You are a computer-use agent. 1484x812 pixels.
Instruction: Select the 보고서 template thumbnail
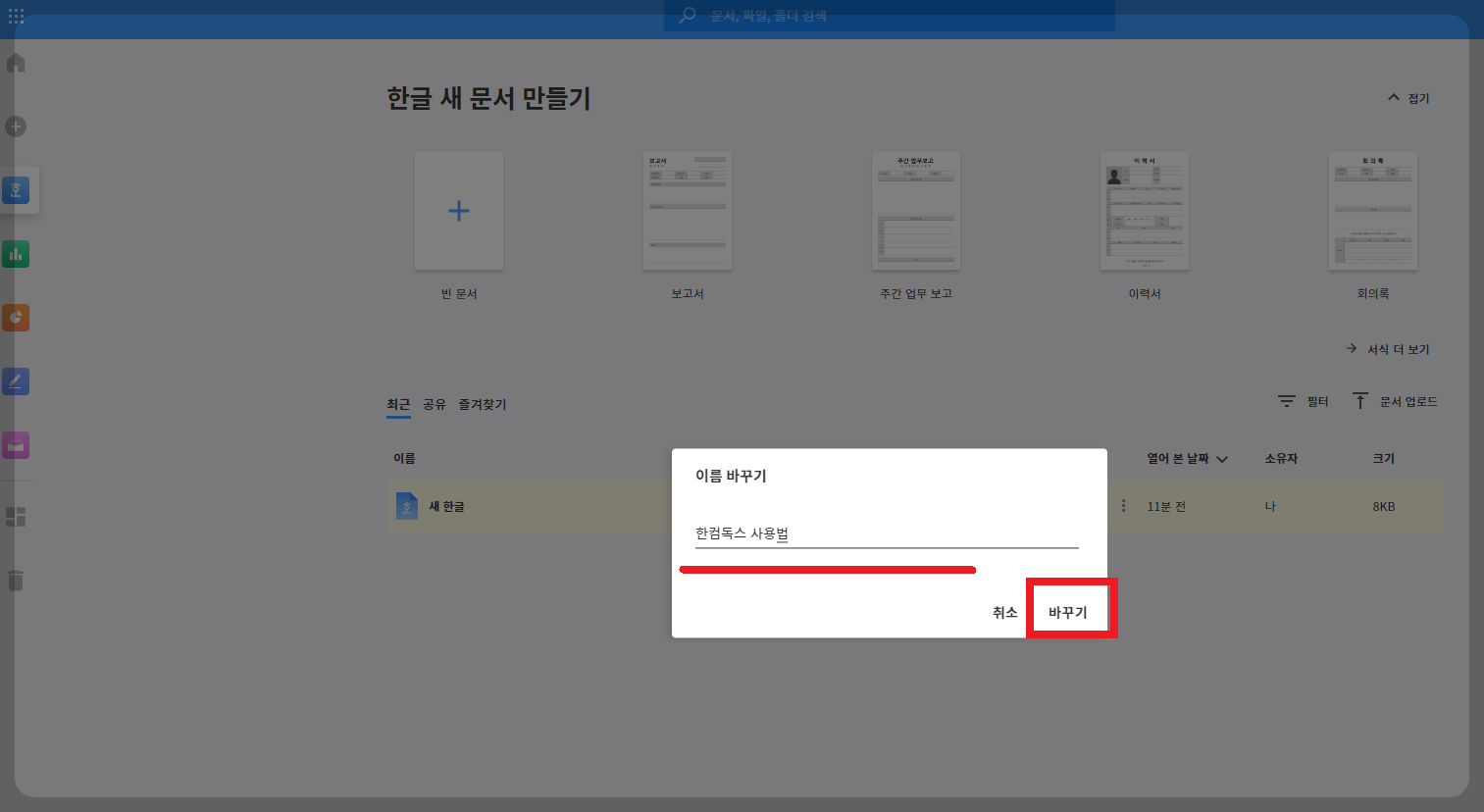click(x=688, y=211)
